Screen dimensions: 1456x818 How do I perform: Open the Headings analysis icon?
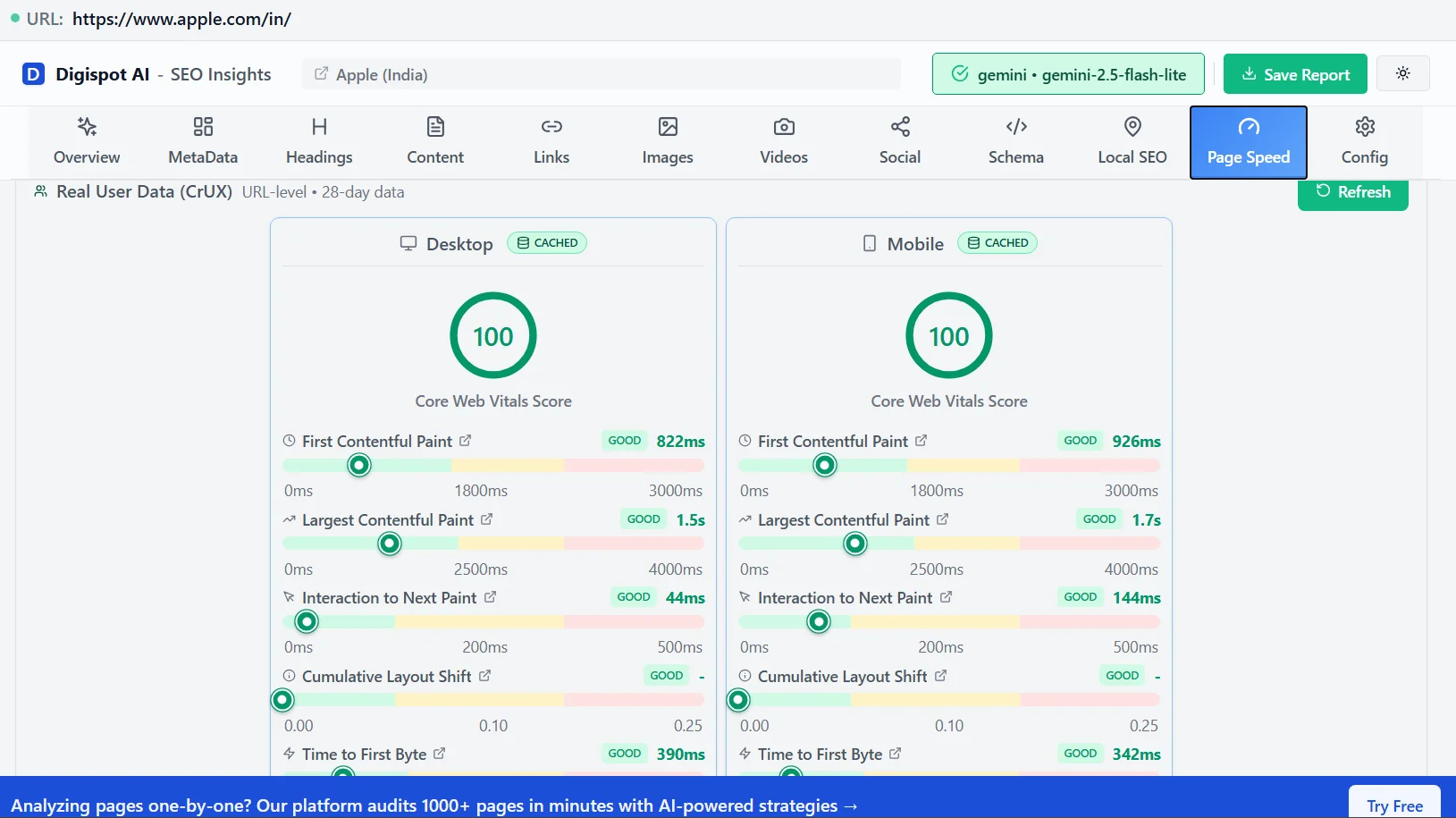pos(318,127)
